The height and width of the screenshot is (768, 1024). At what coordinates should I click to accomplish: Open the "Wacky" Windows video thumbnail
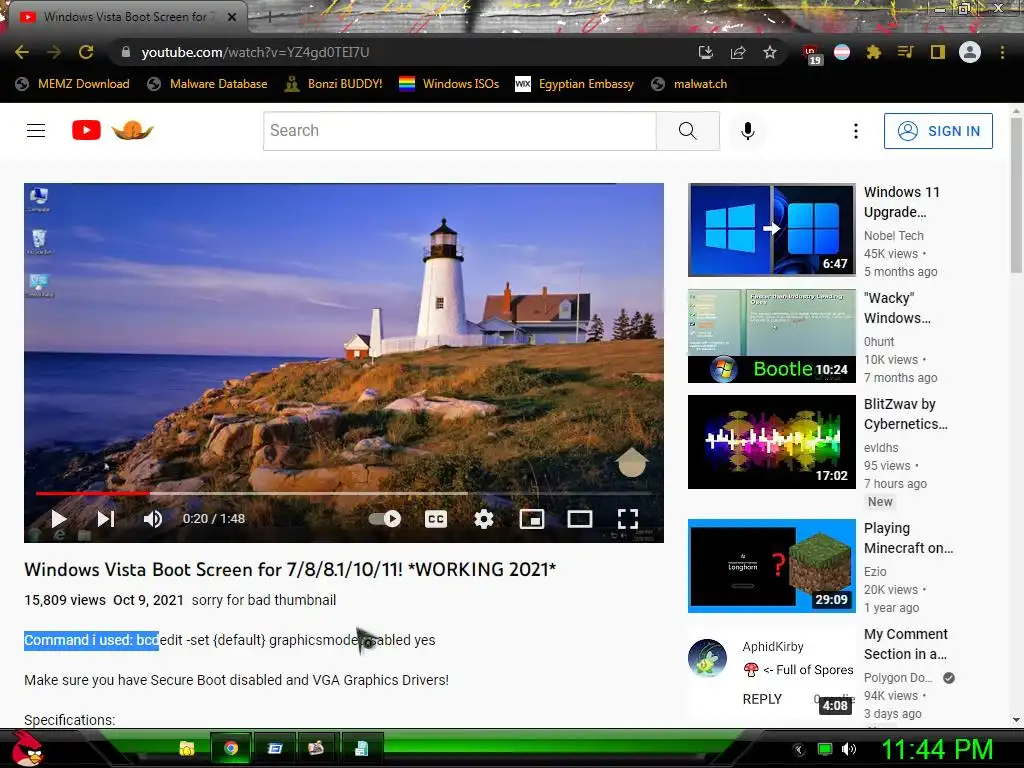pyautogui.click(x=771, y=336)
